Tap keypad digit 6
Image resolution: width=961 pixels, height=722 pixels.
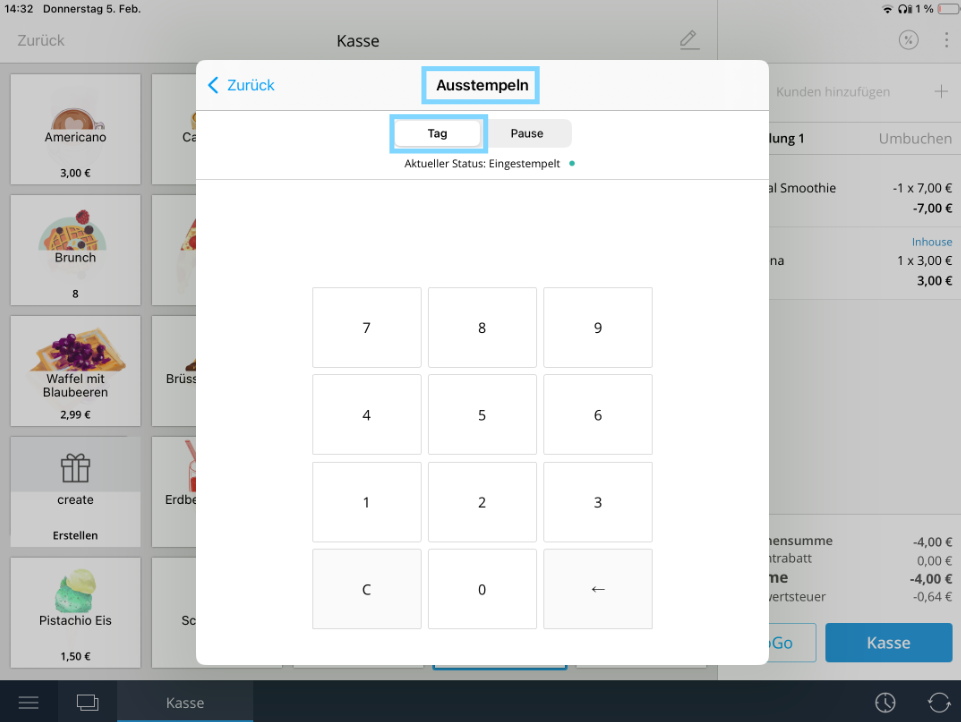point(598,415)
